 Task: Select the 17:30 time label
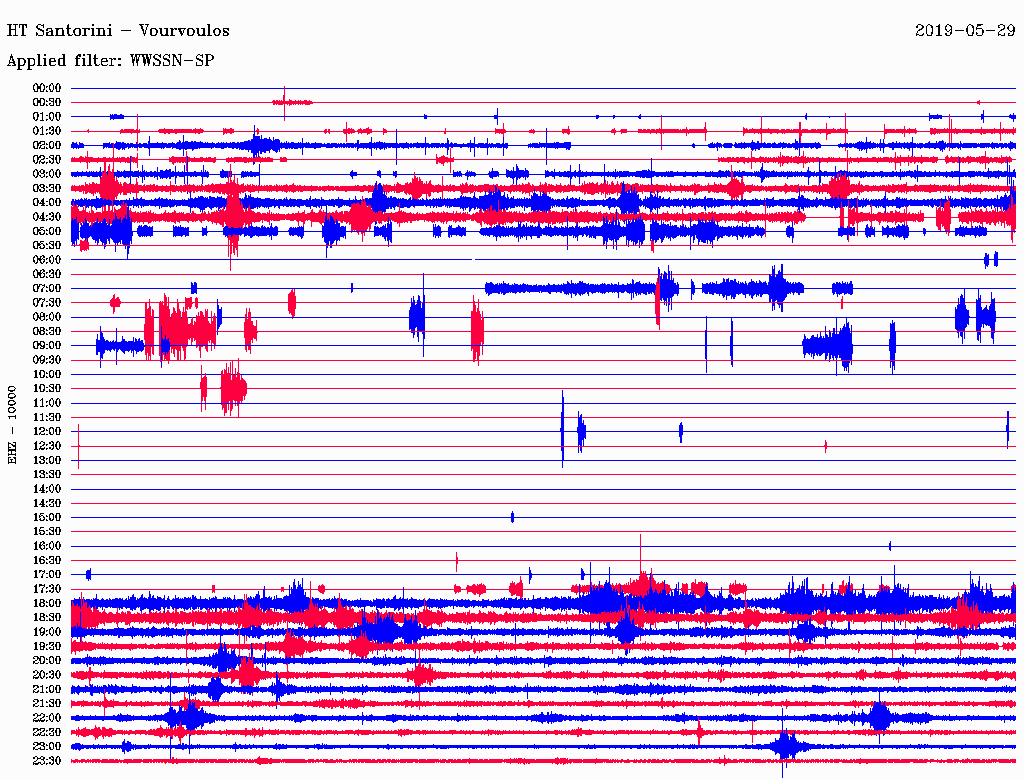click(x=47, y=589)
